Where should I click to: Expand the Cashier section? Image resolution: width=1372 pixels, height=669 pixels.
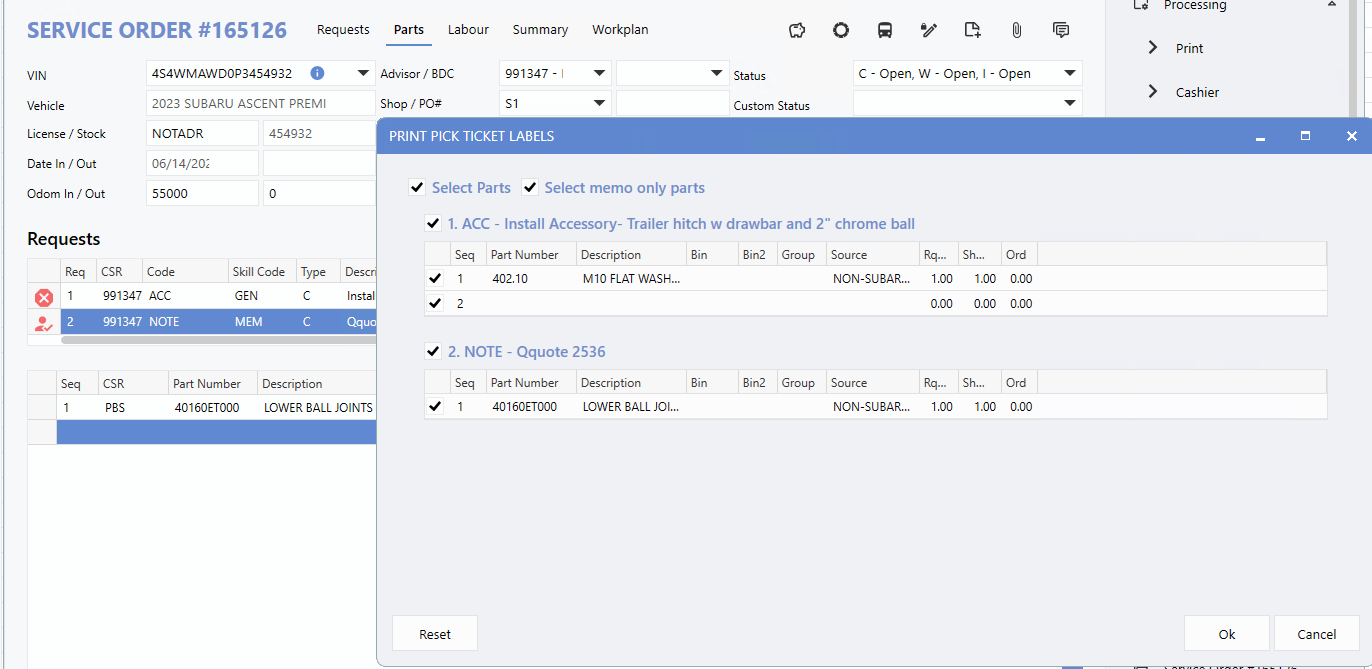(1153, 92)
